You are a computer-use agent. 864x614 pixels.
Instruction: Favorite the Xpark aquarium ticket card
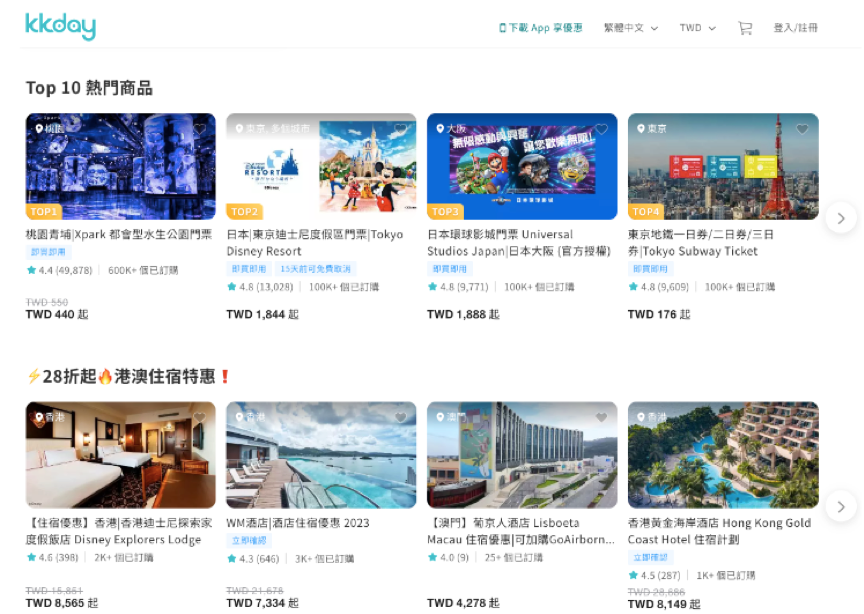coord(199,129)
